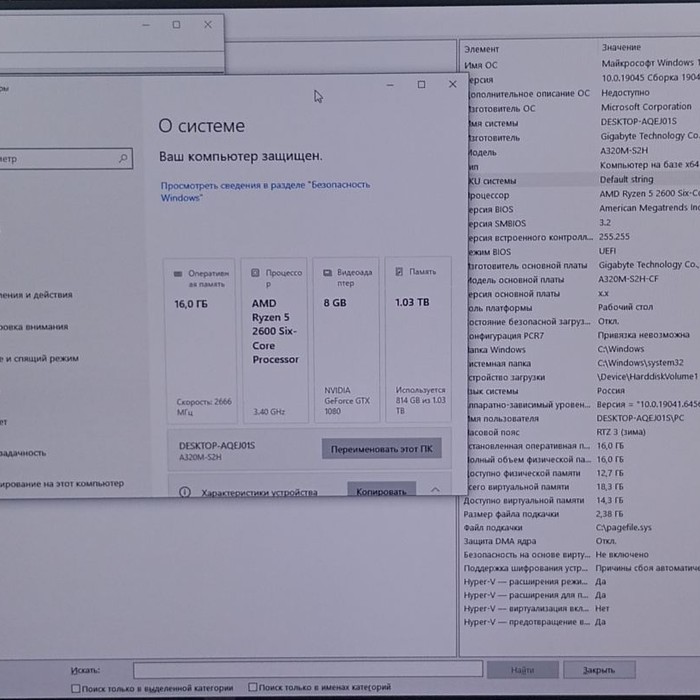700x700 pixels.
Task: Select the Часовой пояс row
Action: point(583,432)
